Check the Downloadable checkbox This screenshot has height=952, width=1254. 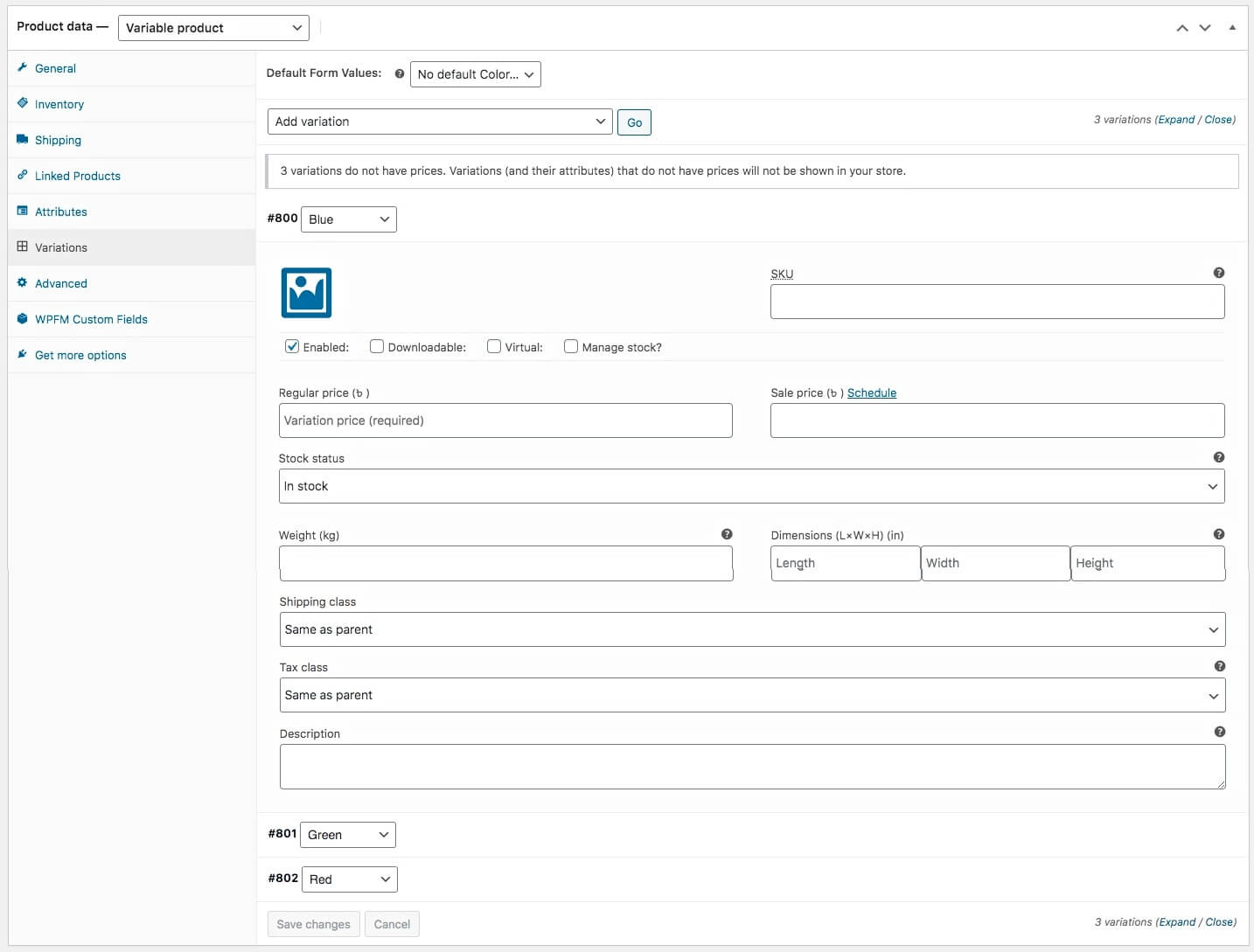pos(377,347)
